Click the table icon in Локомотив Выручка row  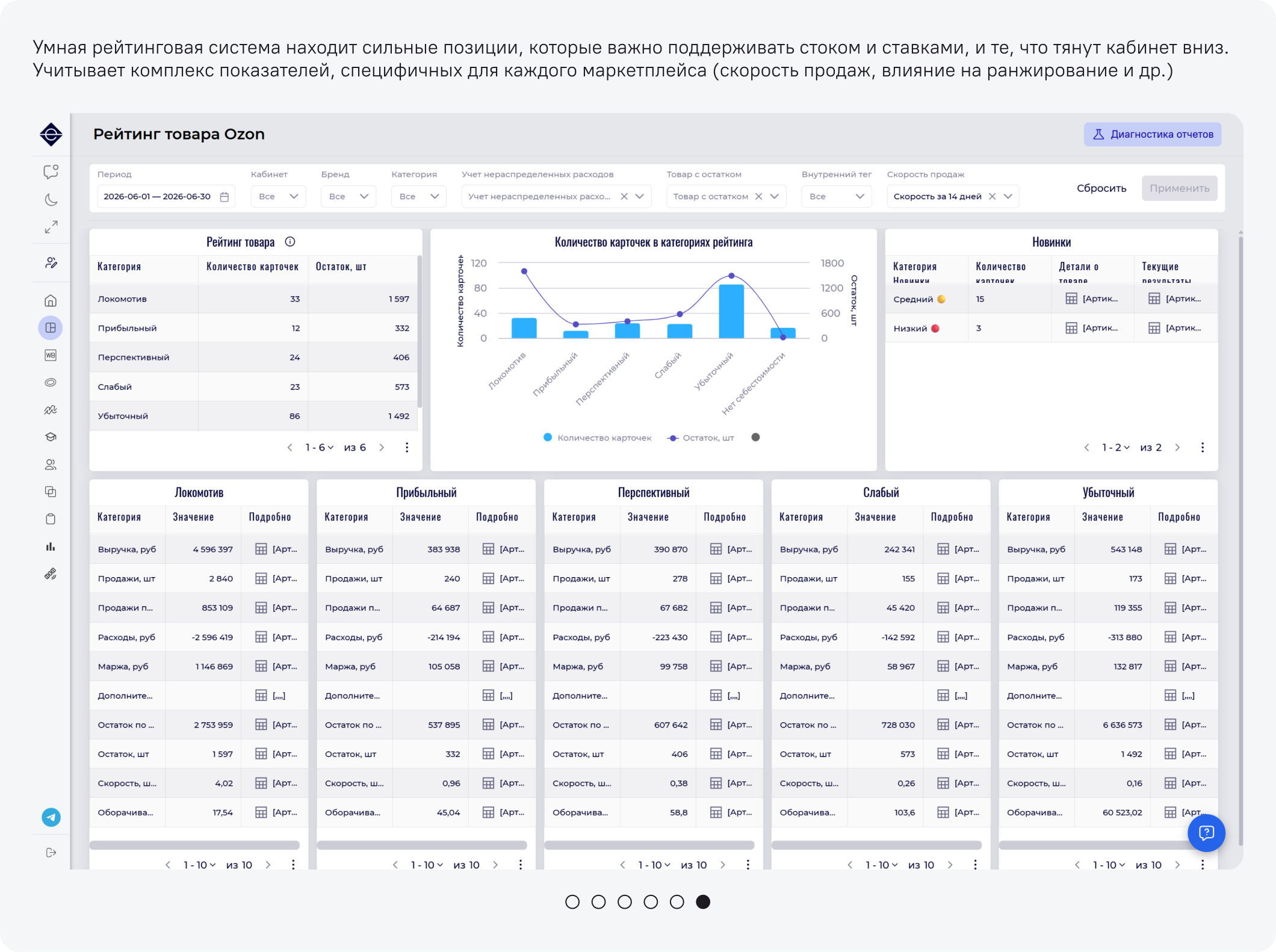tap(261, 549)
